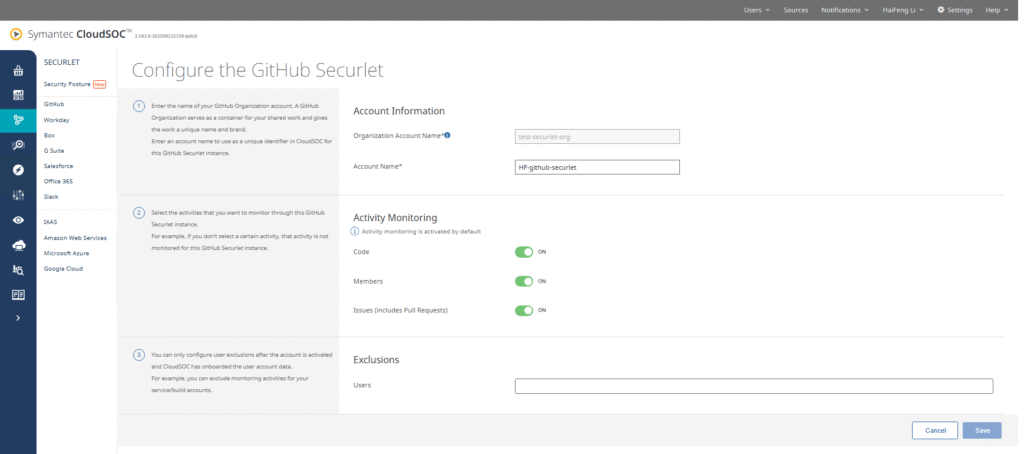Click the Save button
The height and width of the screenshot is (454, 1024).
pos(981,430)
